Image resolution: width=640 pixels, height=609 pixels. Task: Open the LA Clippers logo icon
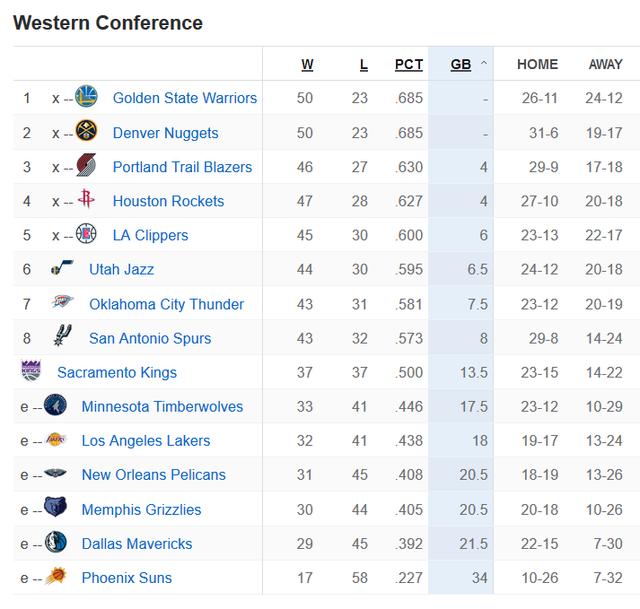click(86, 233)
